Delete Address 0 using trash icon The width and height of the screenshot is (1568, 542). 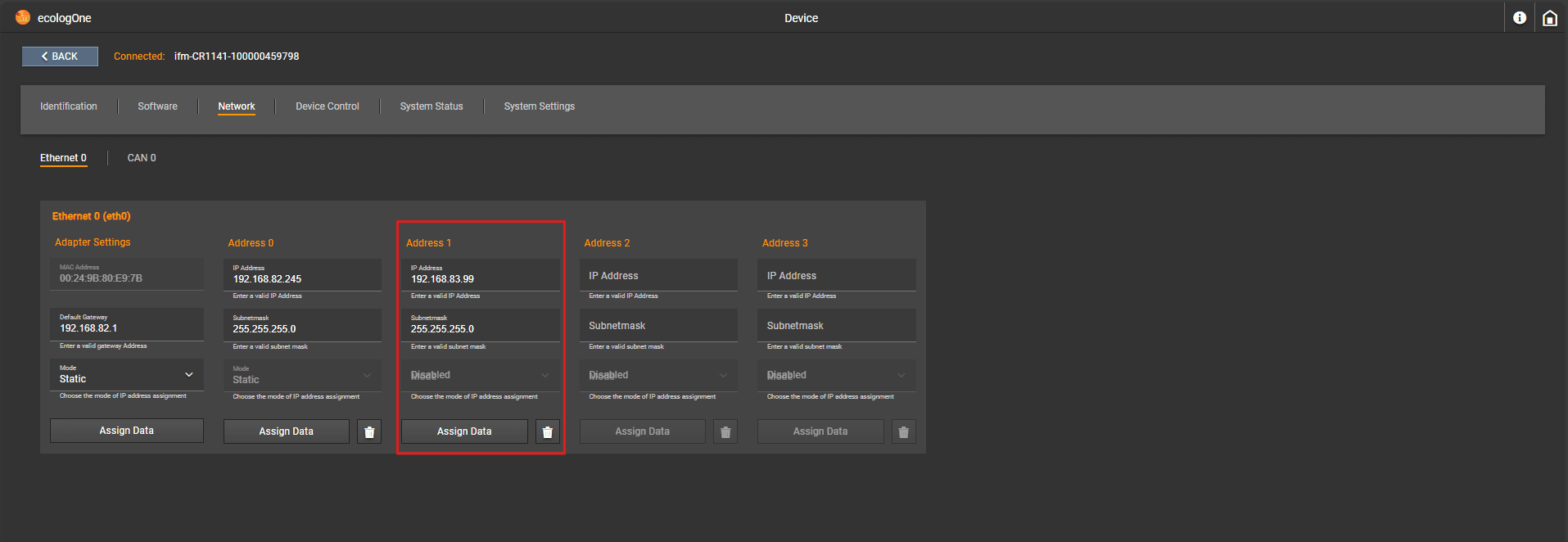tap(369, 431)
